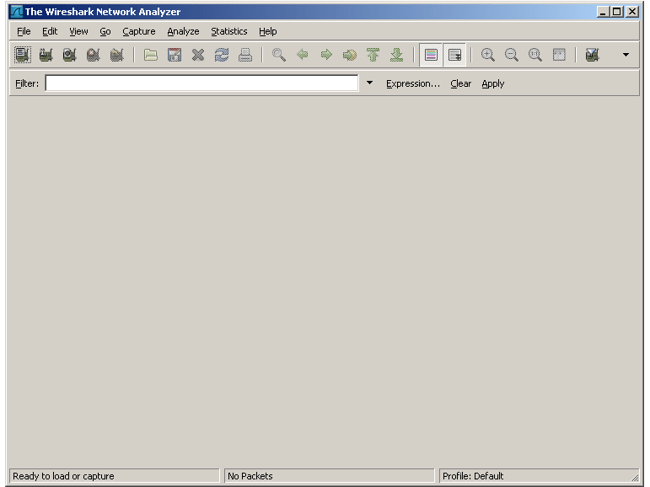Print packets with printer icon
This screenshot has width=650, height=487.
[245, 55]
